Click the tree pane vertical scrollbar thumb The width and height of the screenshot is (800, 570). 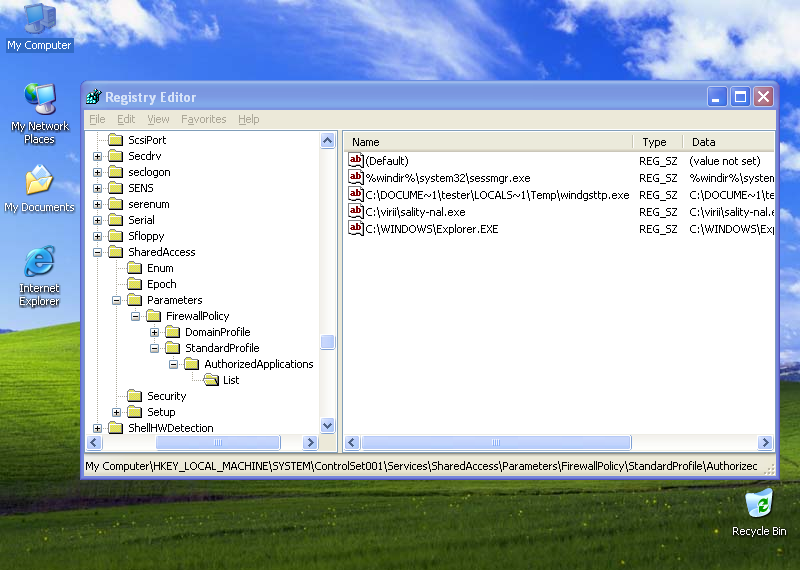[328, 341]
